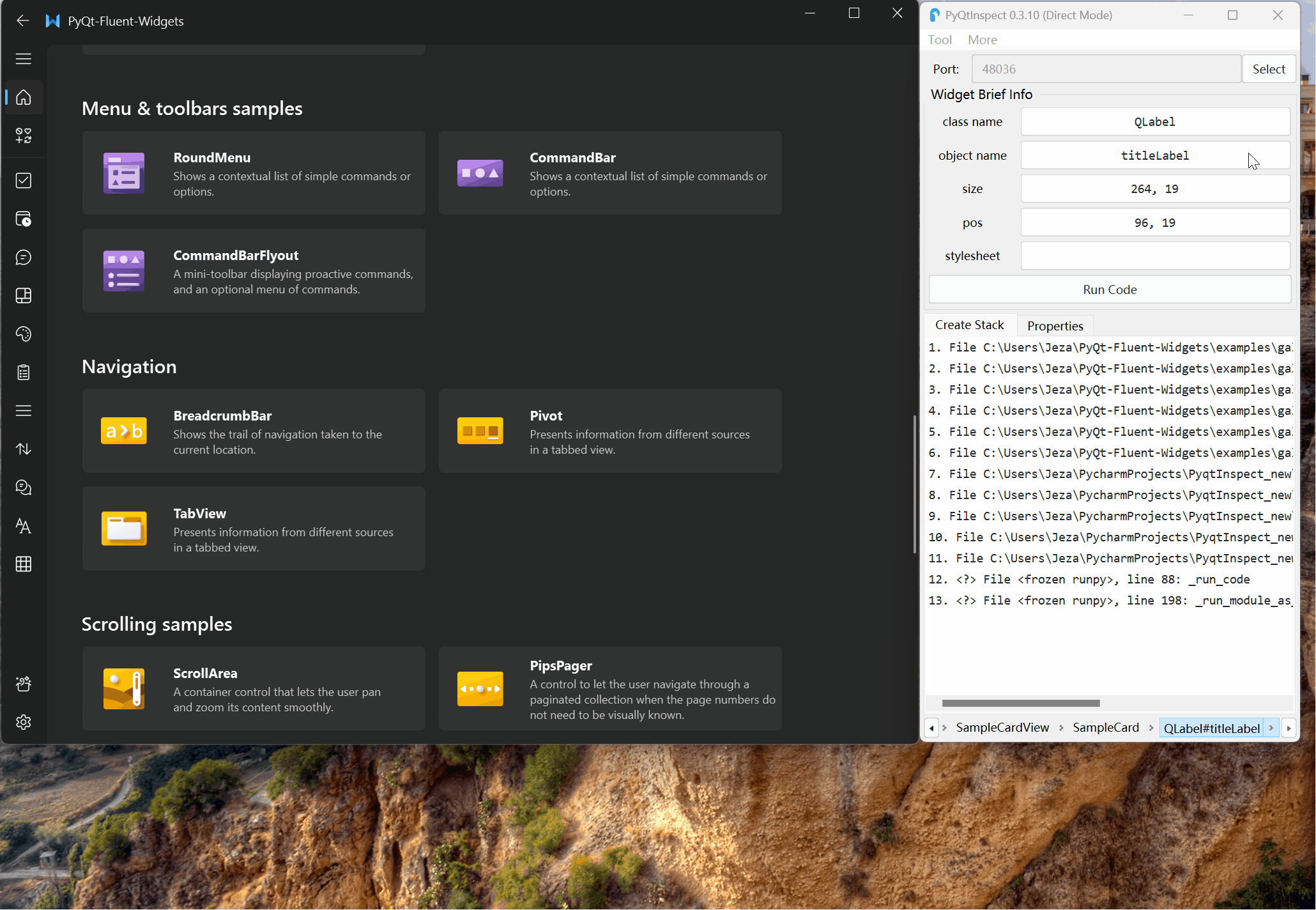The height and width of the screenshot is (910, 1316).
Task: Select the CommandBar sample card
Action: pos(609,173)
